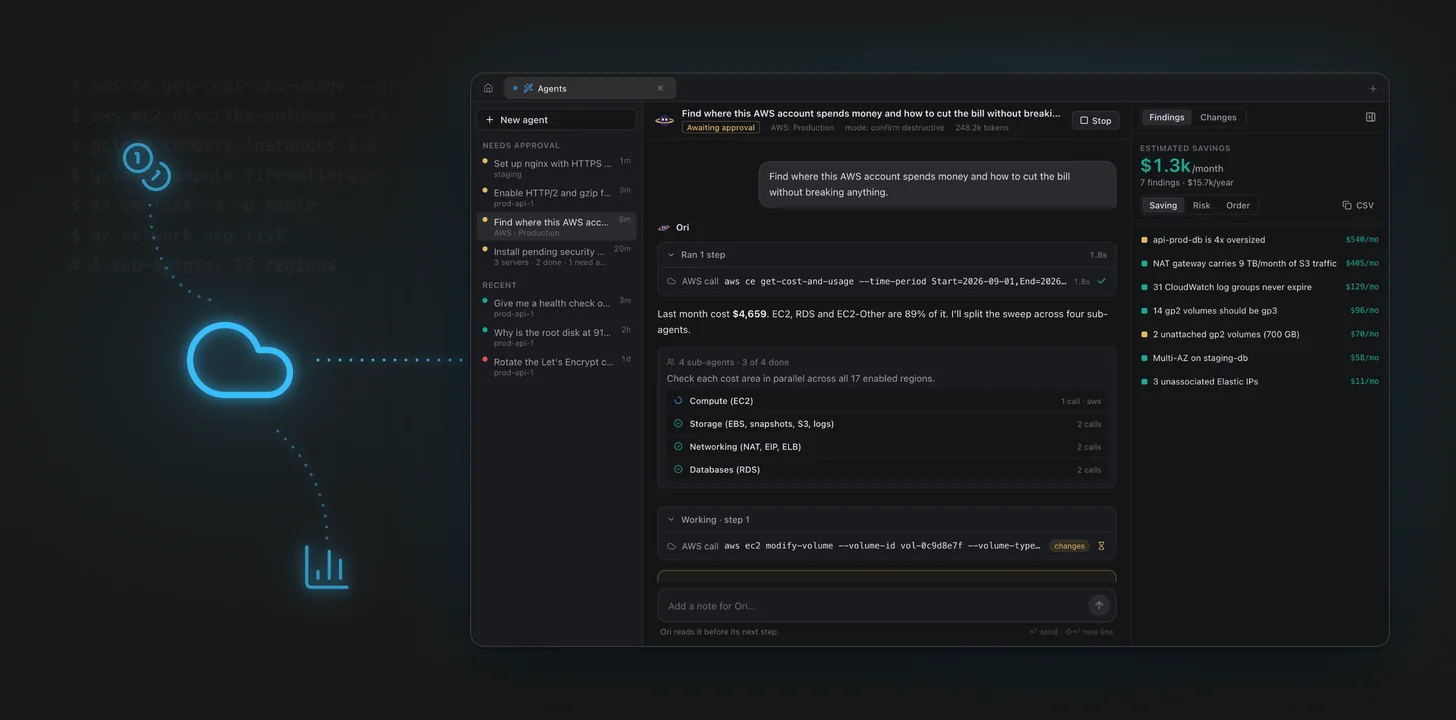This screenshot has width=1456, height=720.
Task: Sort findings by Order
Action: pyautogui.click(x=1238, y=205)
